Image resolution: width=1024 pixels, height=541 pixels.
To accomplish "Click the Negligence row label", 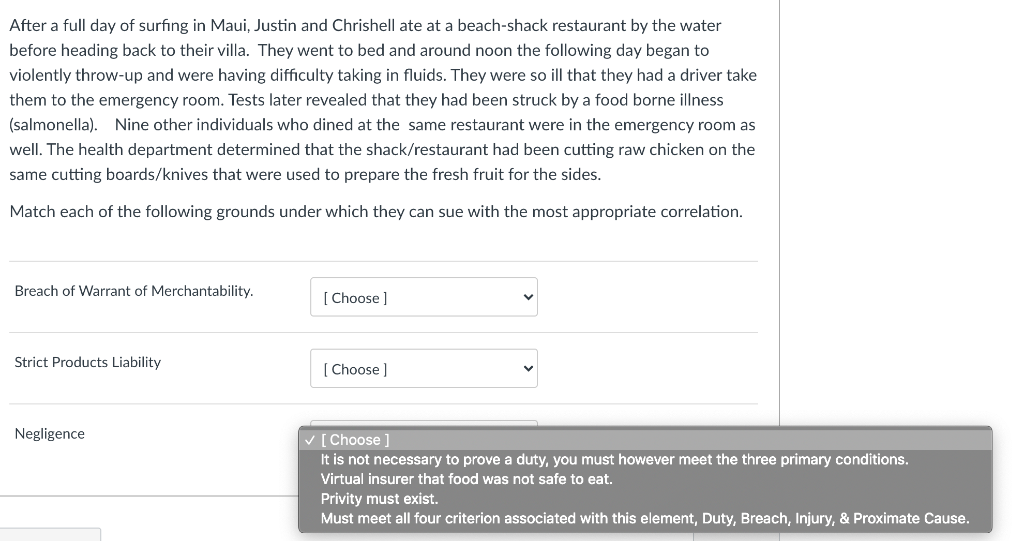I will [50, 434].
